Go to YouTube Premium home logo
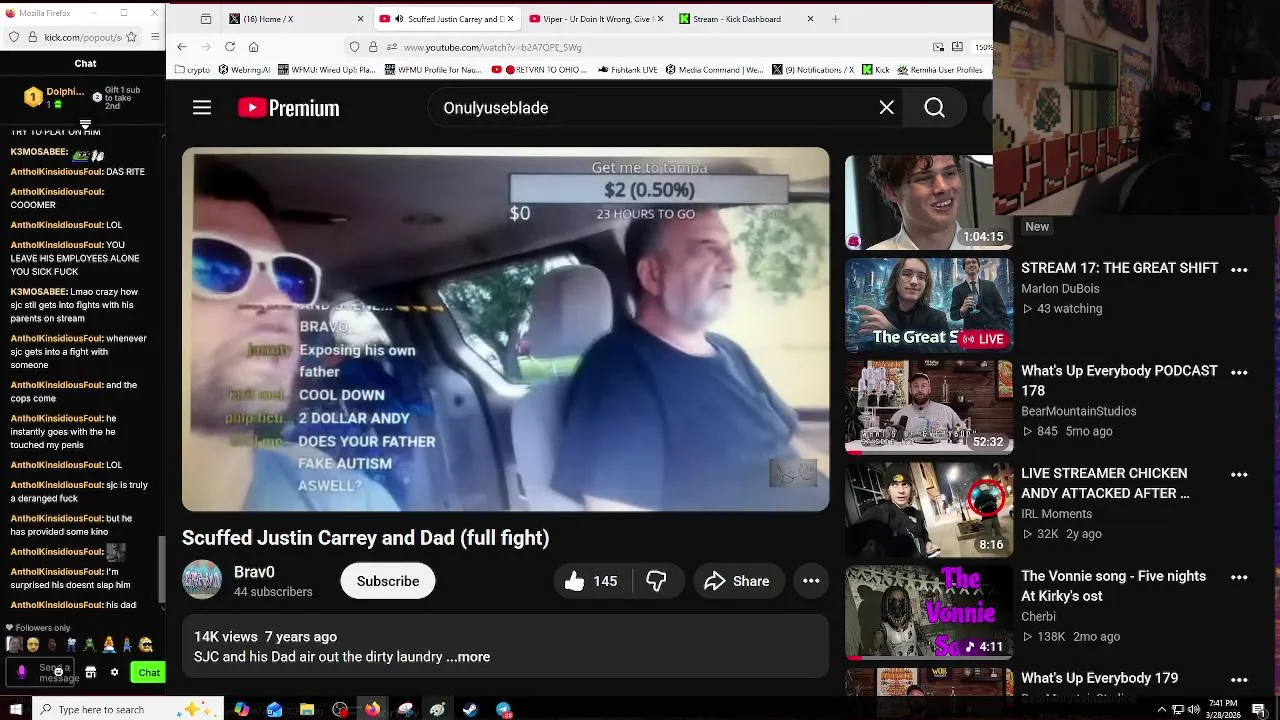1280x720 pixels. click(x=289, y=108)
